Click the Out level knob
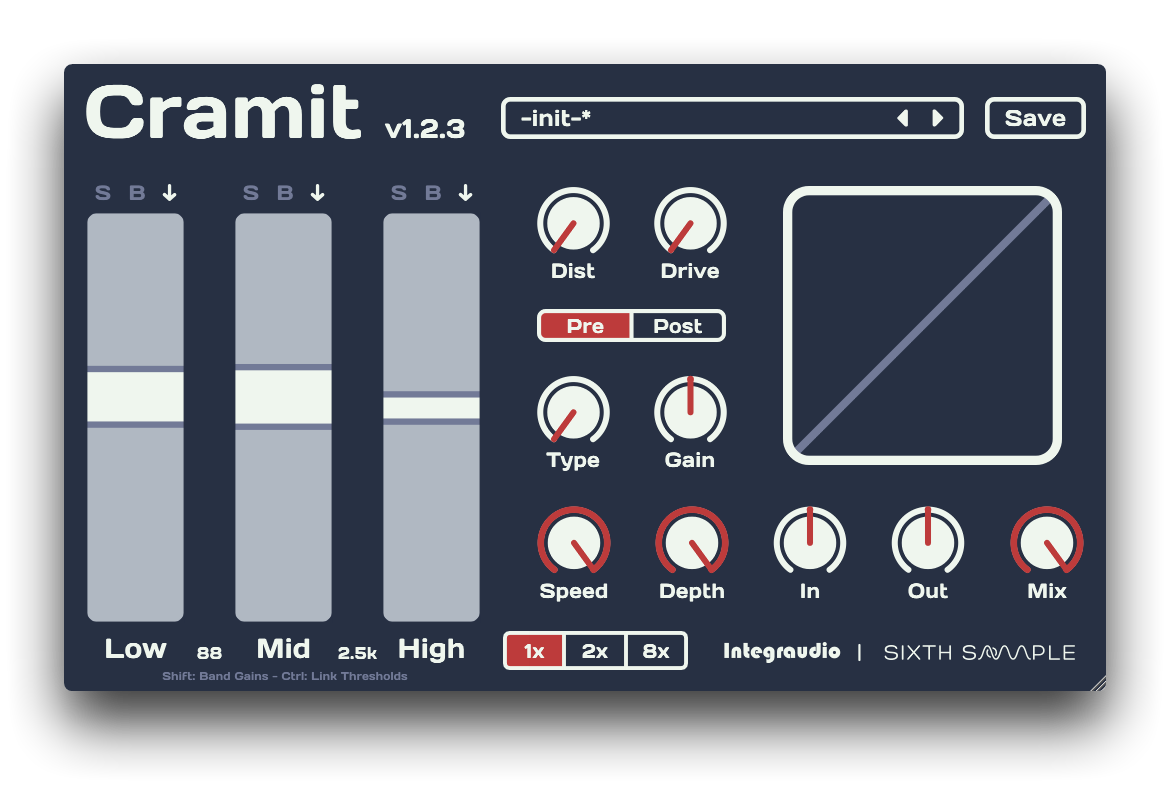Screen dimensions: 1170x787 (x=927, y=542)
